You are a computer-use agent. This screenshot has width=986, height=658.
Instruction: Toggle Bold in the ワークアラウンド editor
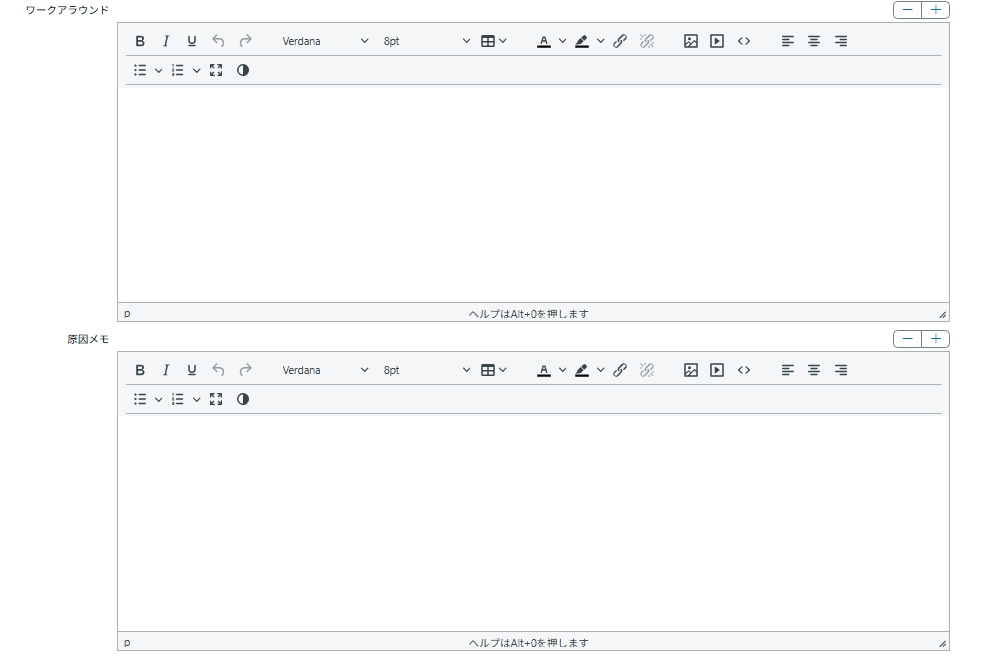[x=140, y=41]
